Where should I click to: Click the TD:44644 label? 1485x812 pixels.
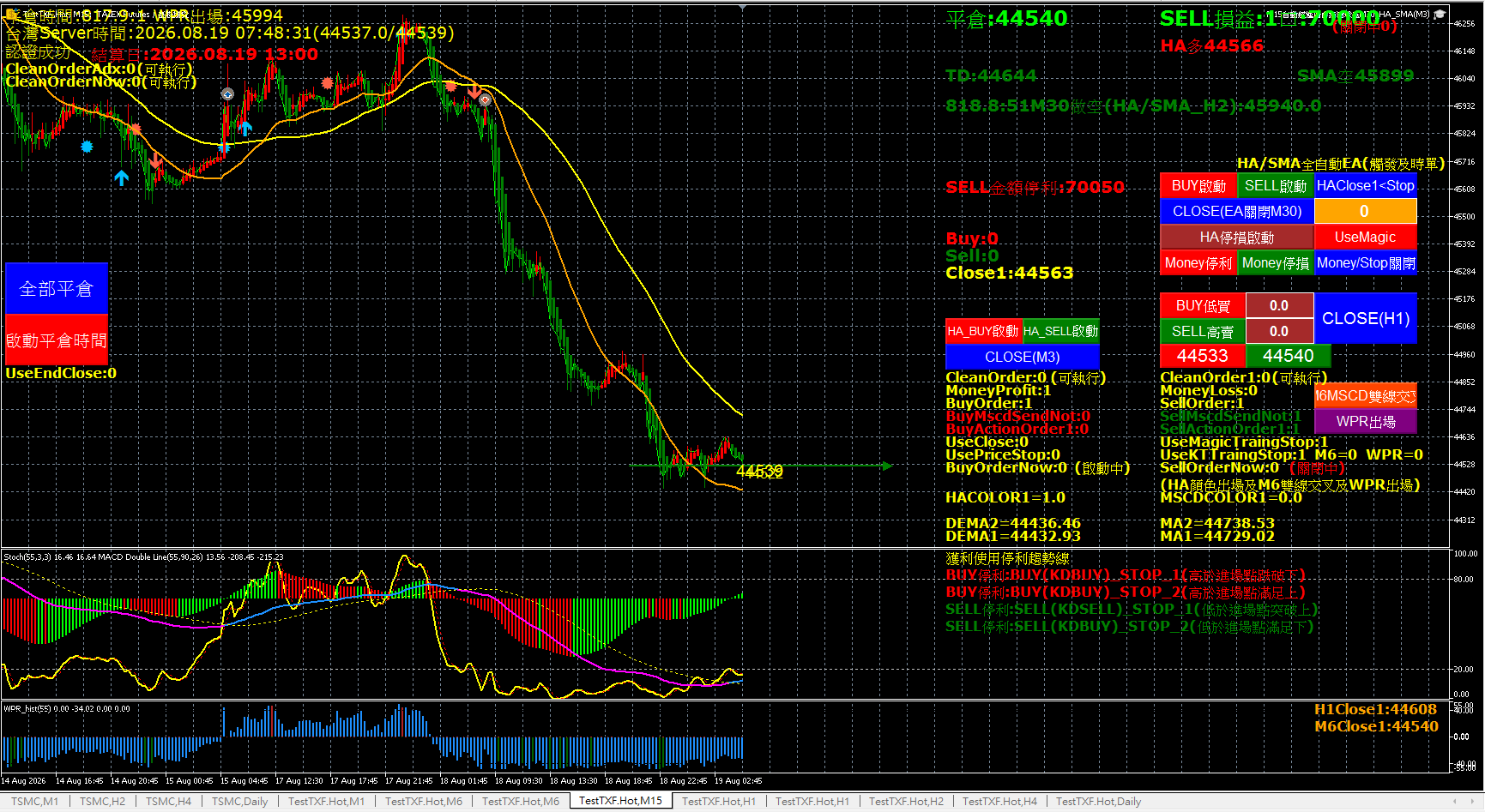point(991,75)
